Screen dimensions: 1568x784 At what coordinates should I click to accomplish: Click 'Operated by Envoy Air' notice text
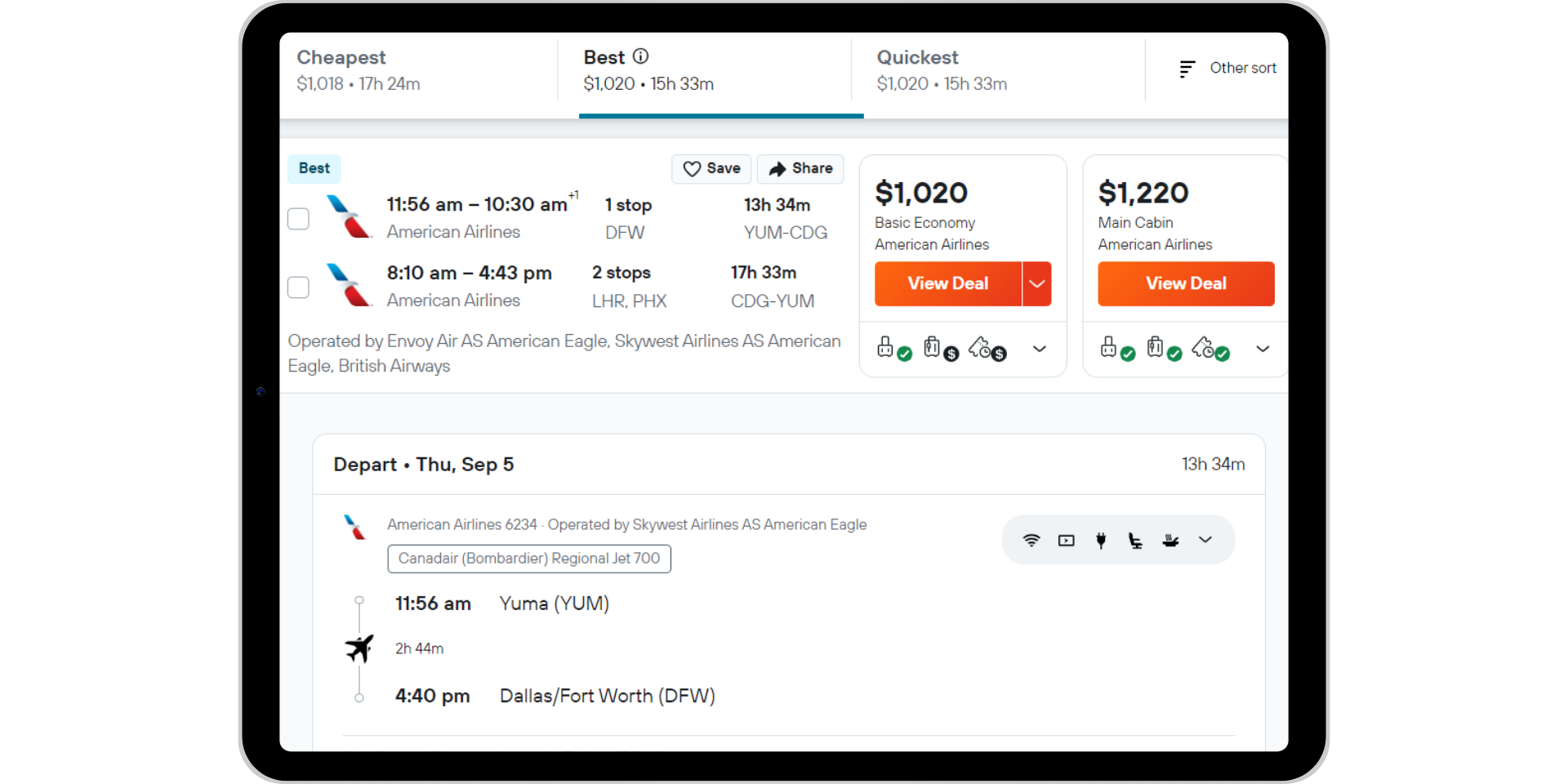(564, 354)
